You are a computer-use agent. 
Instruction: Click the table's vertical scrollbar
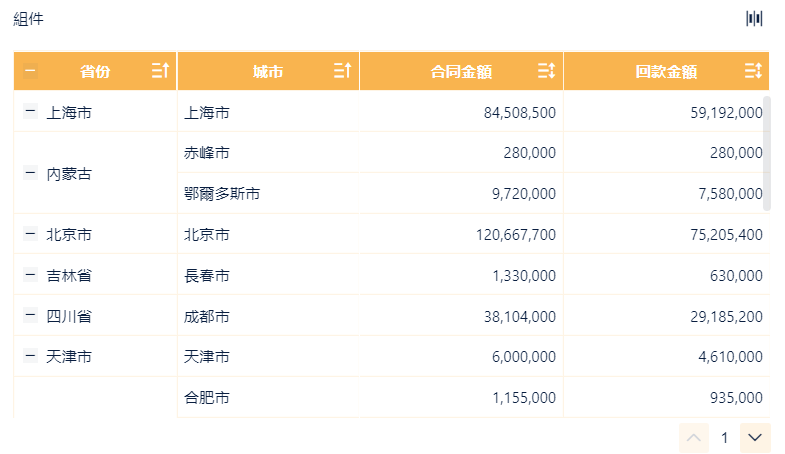tap(767, 152)
